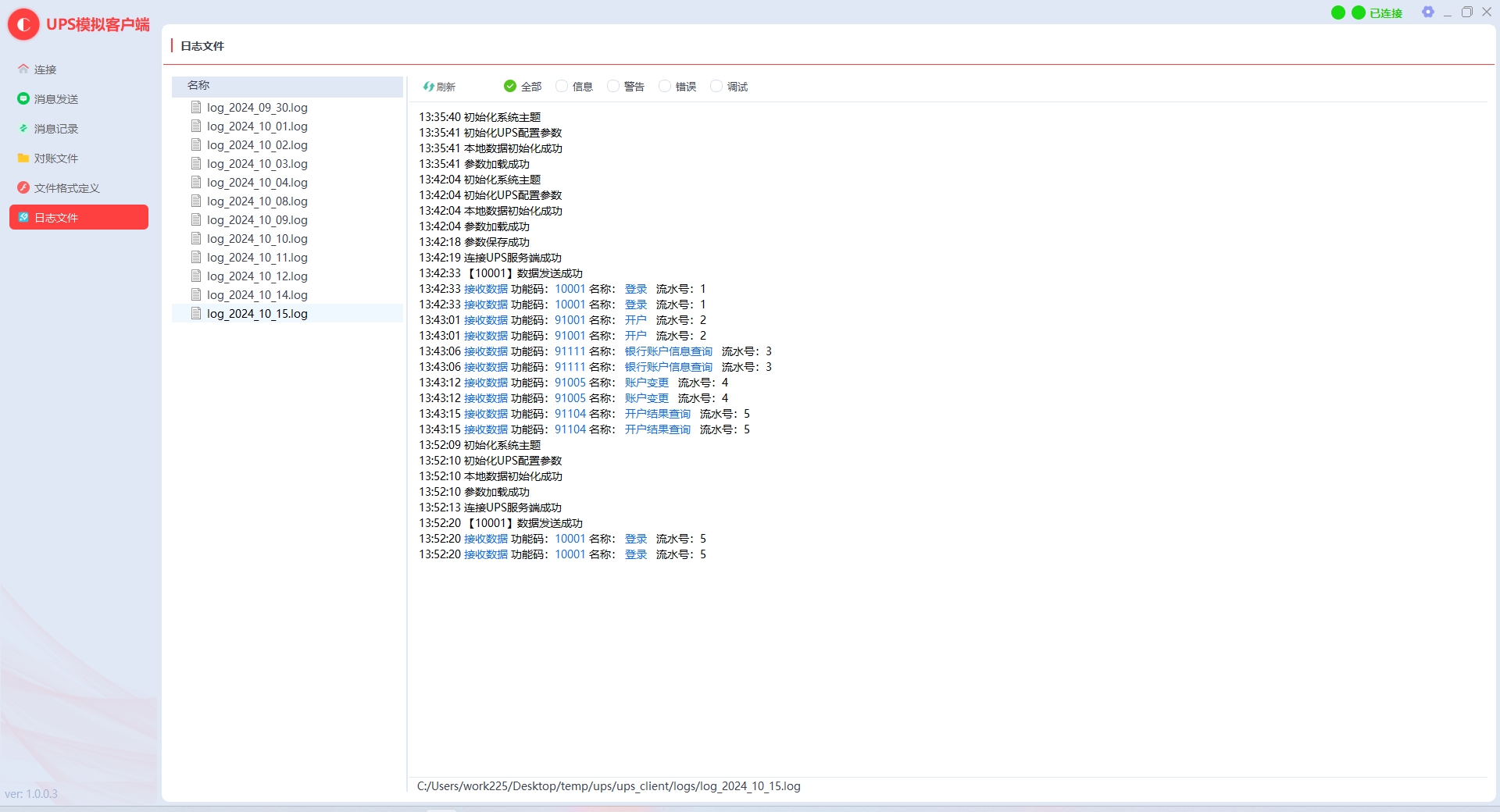This screenshot has height=812, width=1500.
Task: Click the 13:42:33 【10001】数据发送成功 log line
Action: [501, 273]
